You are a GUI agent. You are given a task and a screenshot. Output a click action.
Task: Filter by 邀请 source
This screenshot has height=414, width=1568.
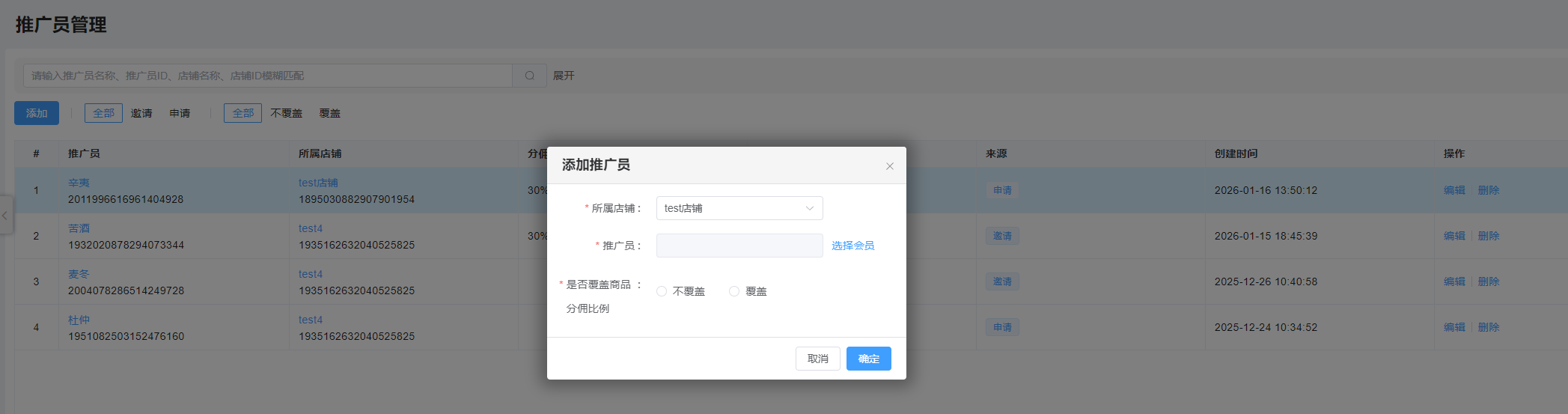pos(141,113)
